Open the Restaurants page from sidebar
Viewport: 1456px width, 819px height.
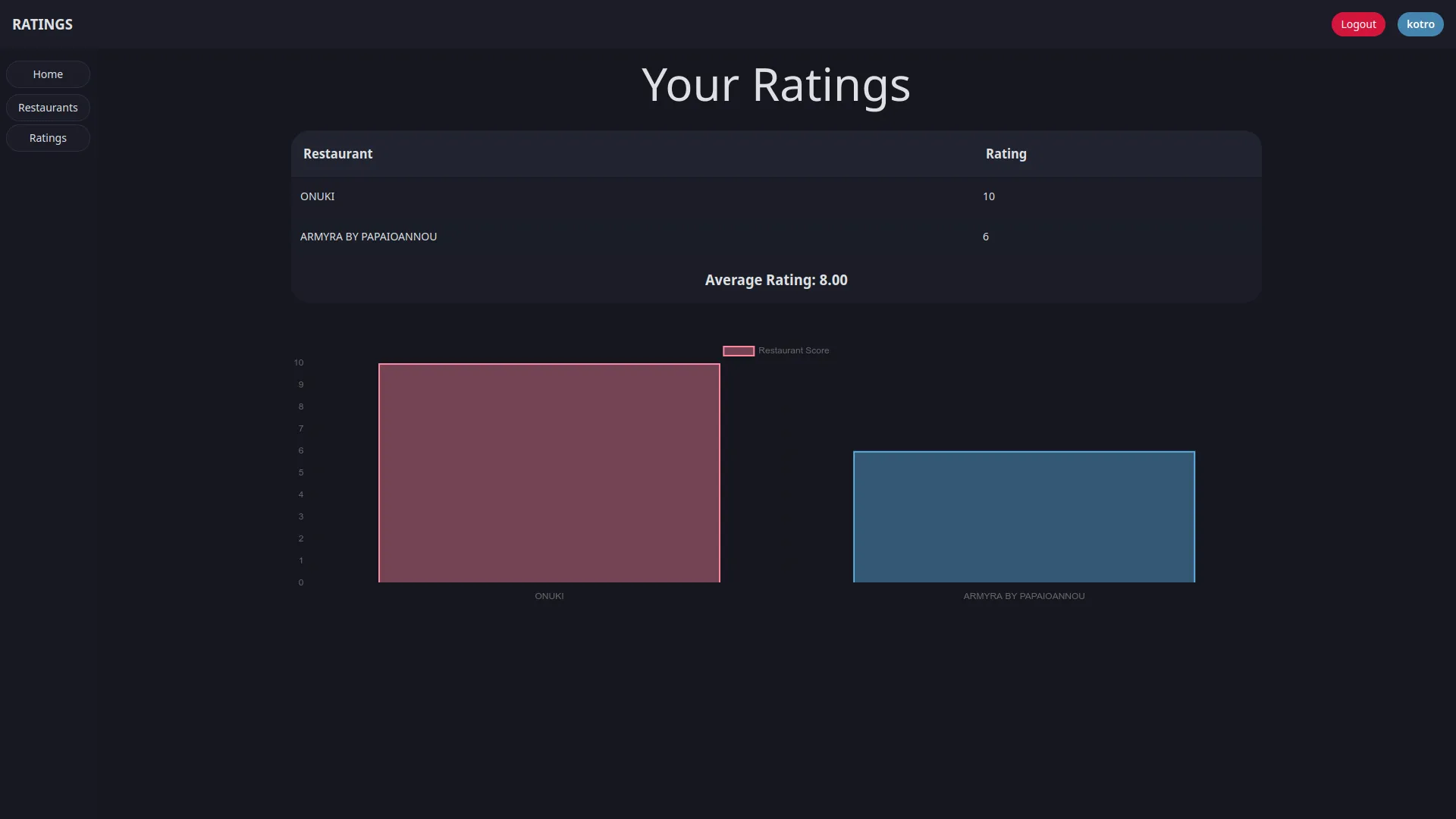tap(48, 107)
